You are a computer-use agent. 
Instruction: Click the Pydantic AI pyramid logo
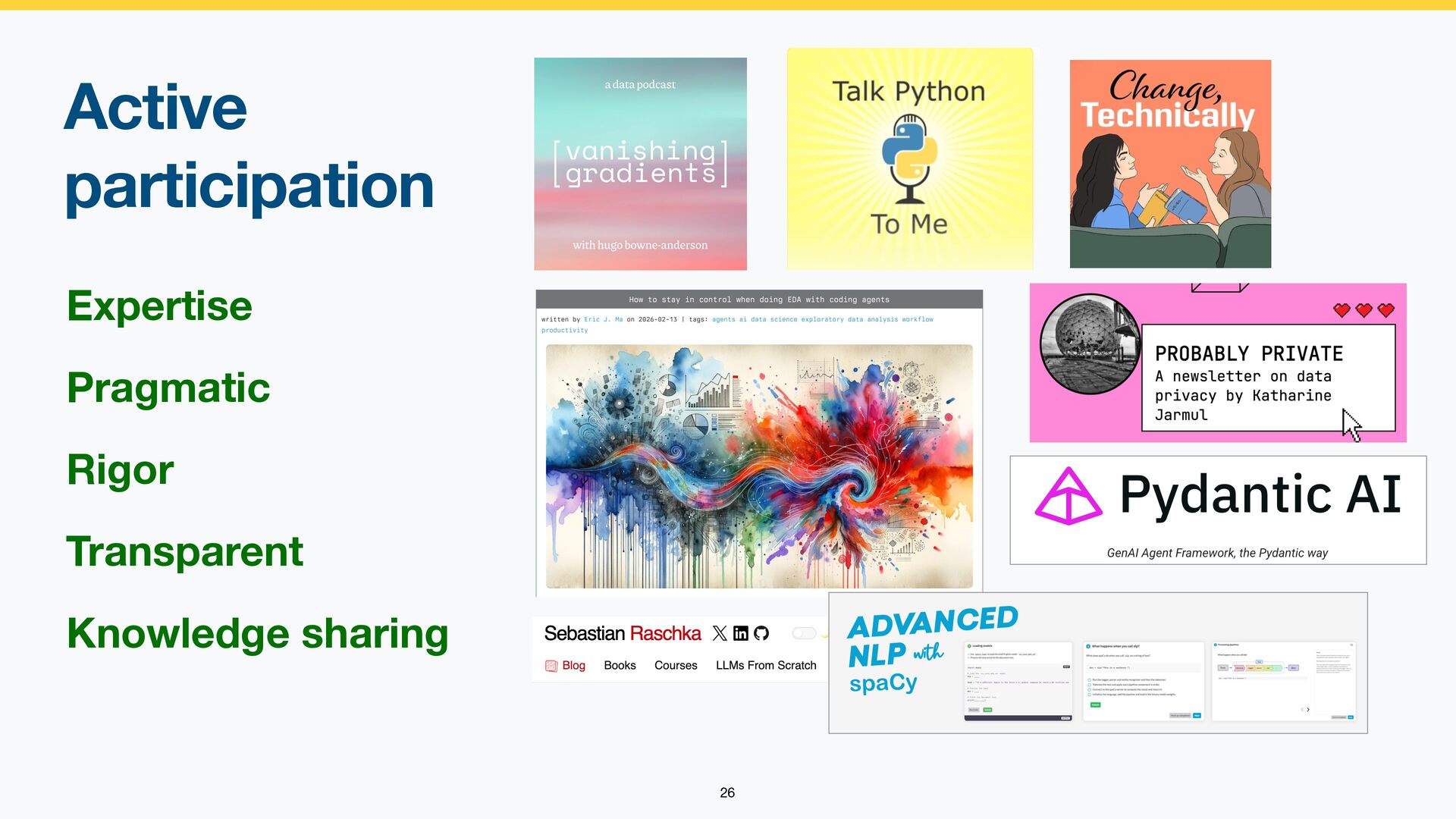pos(1068,497)
